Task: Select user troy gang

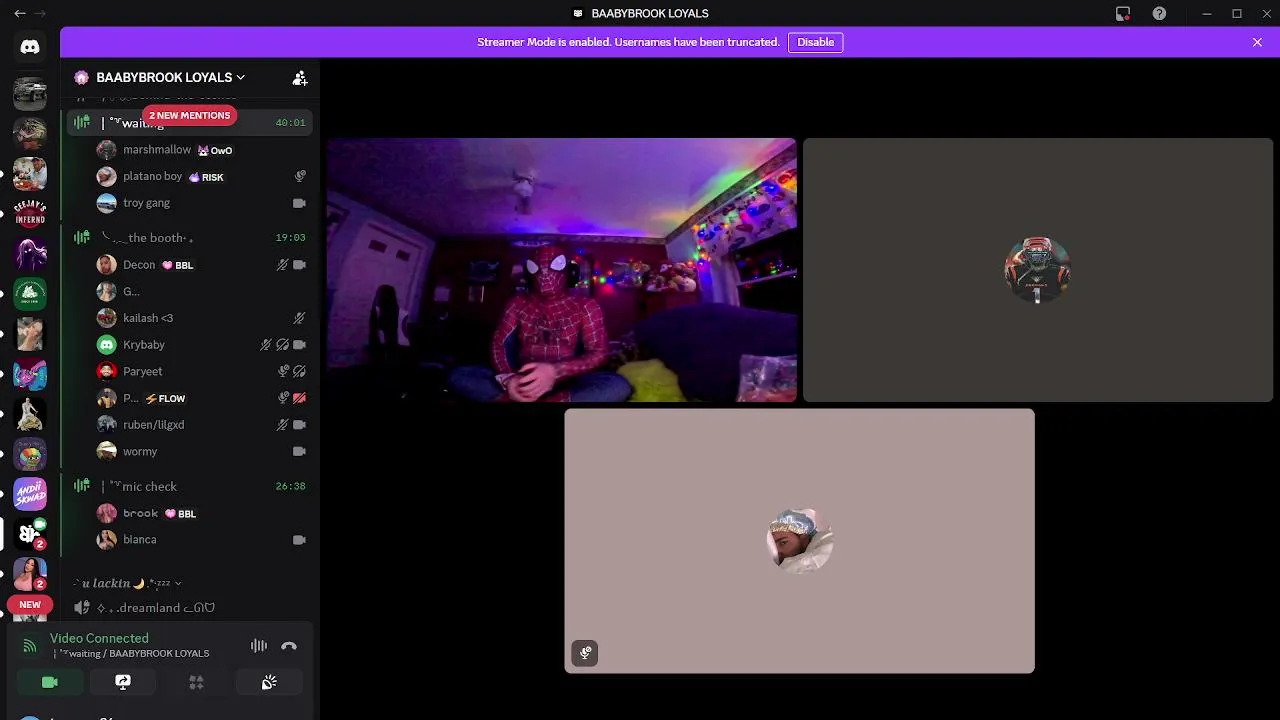Action: pos(203,203)
